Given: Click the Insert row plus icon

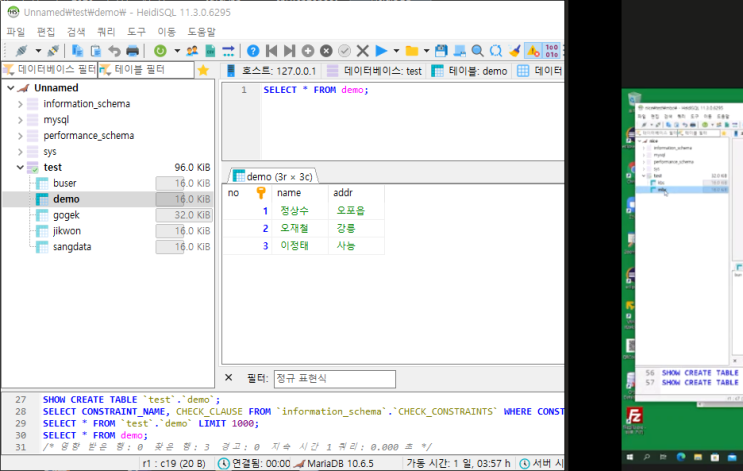Looking at the screenshot, I should tap(308, 50).
